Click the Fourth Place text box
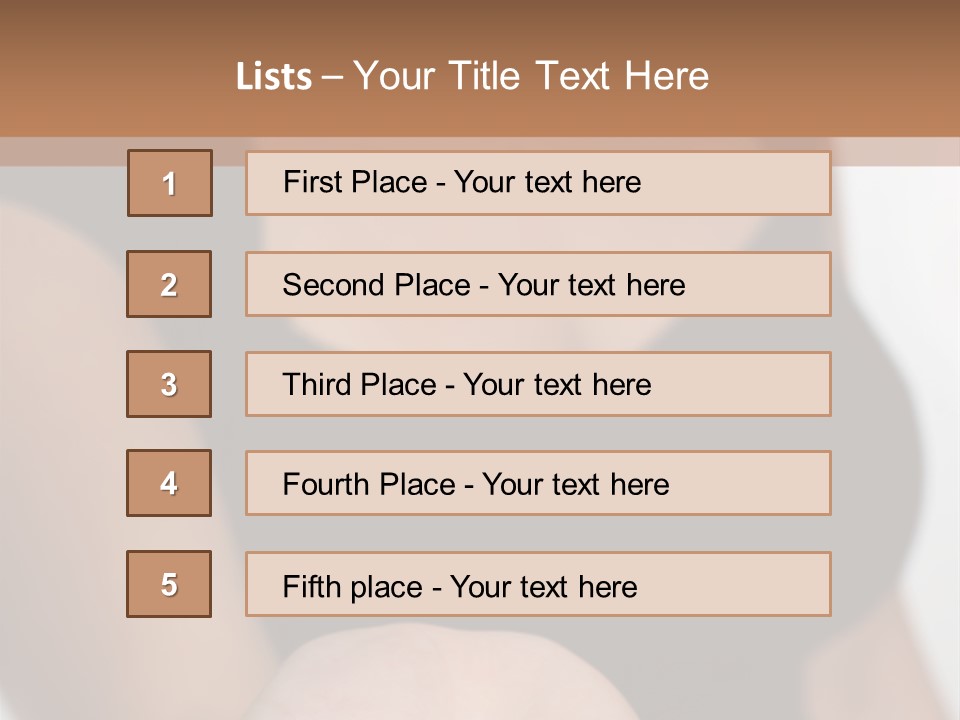Image resolution: width=960 pixels, height=720 pixels. pos(538,483)
